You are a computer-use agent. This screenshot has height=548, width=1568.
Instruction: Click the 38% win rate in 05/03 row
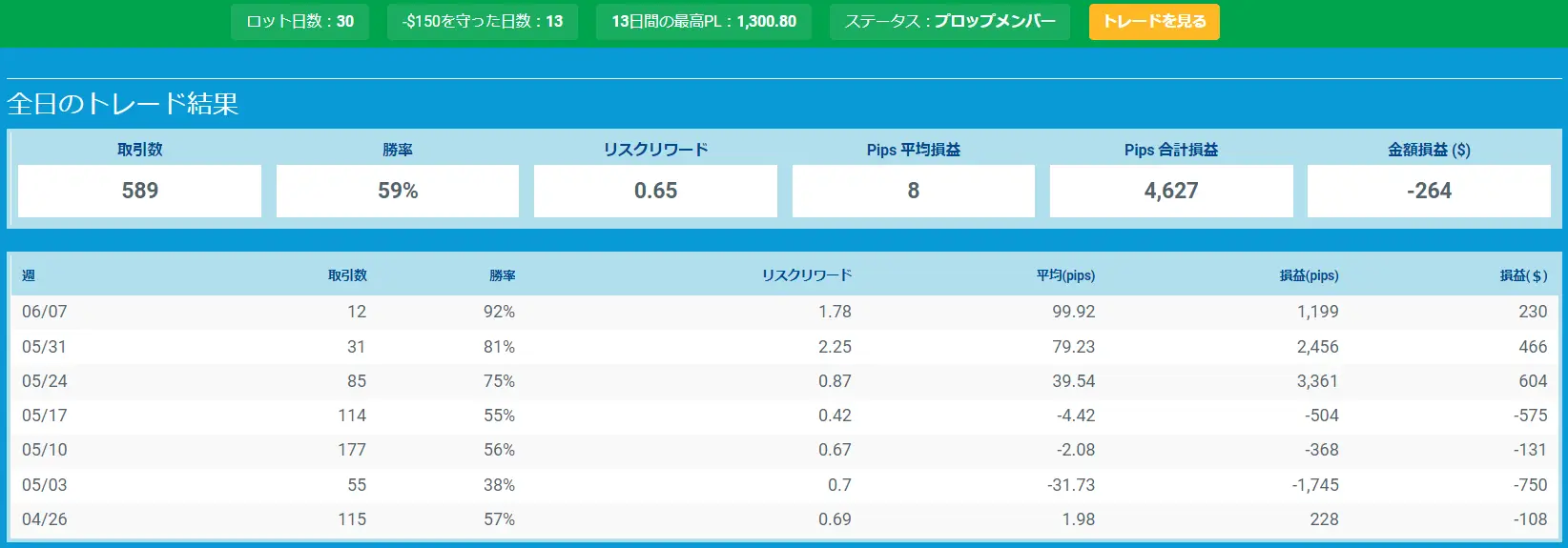coord(499,485)
